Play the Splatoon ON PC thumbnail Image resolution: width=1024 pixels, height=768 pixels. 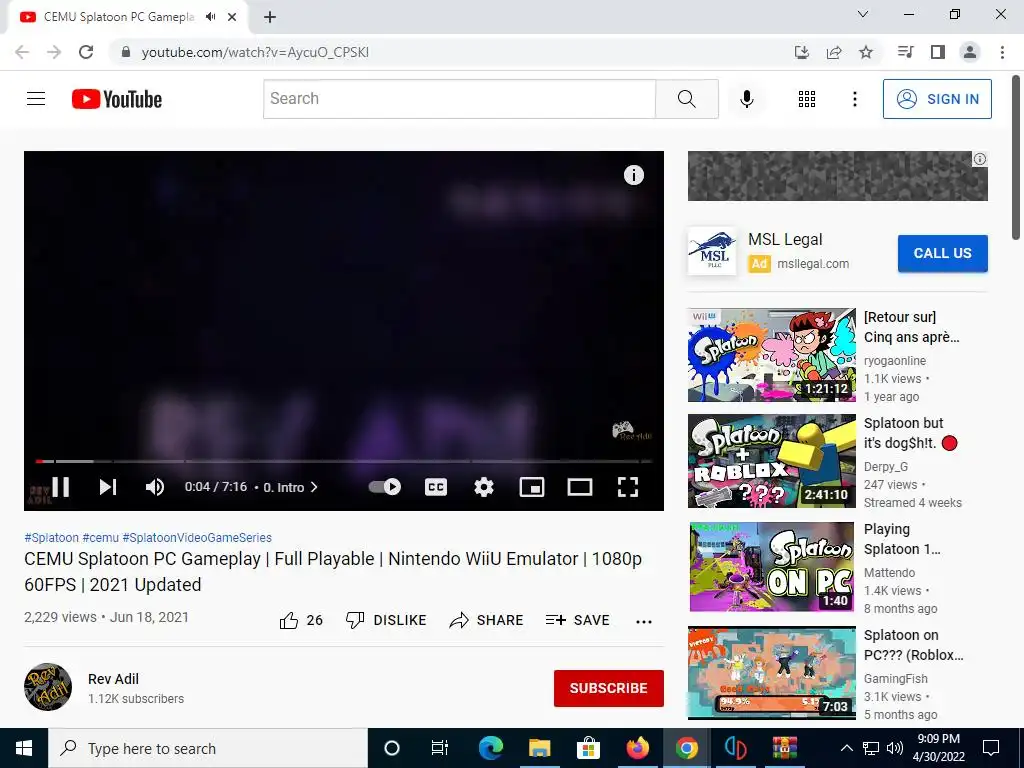[x=771, y=567]
